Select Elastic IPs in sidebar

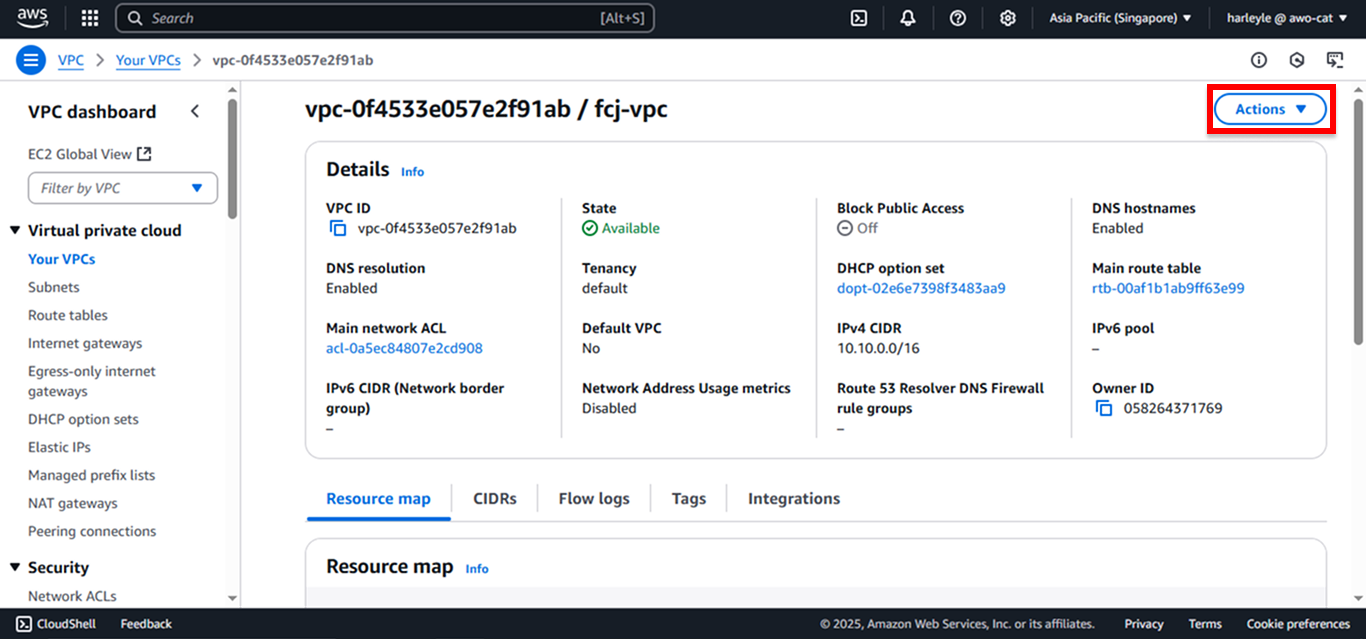point(60,447)
